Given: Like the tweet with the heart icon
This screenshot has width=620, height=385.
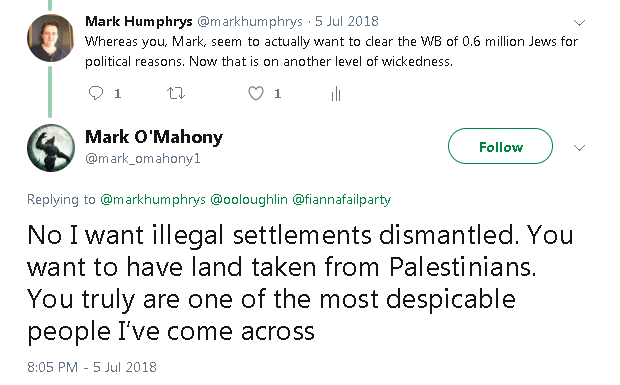Looking at the screenshot, I should (256, 93).
